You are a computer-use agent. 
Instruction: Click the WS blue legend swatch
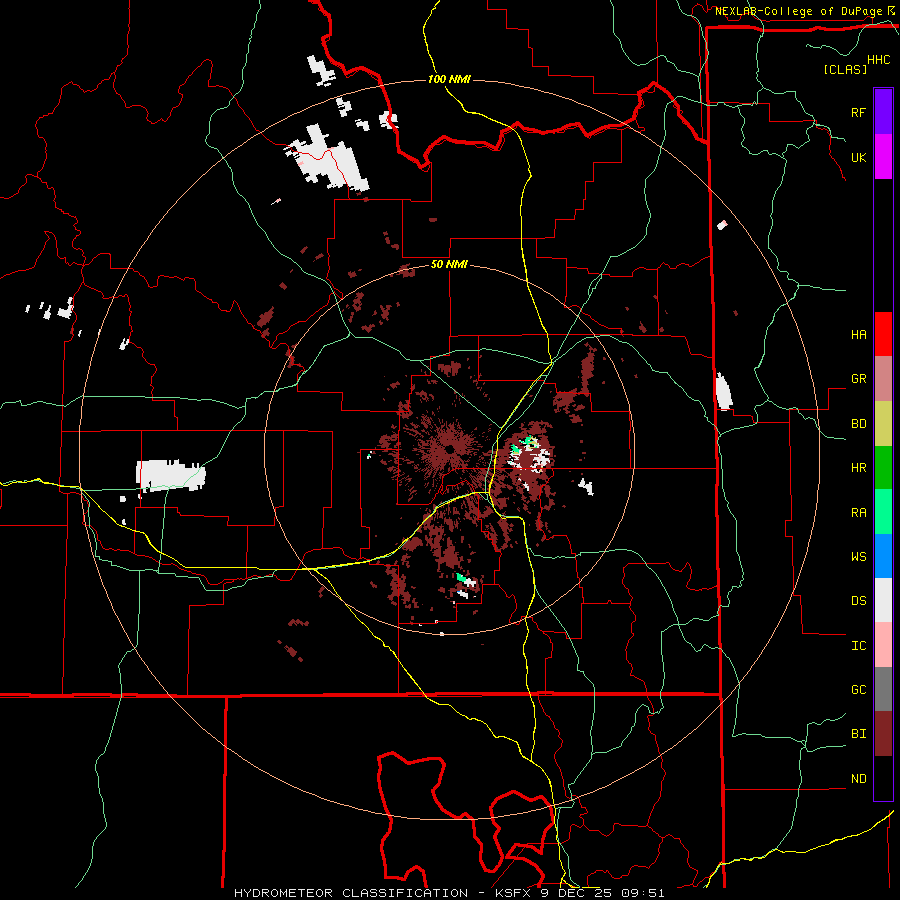pos(883,556)
